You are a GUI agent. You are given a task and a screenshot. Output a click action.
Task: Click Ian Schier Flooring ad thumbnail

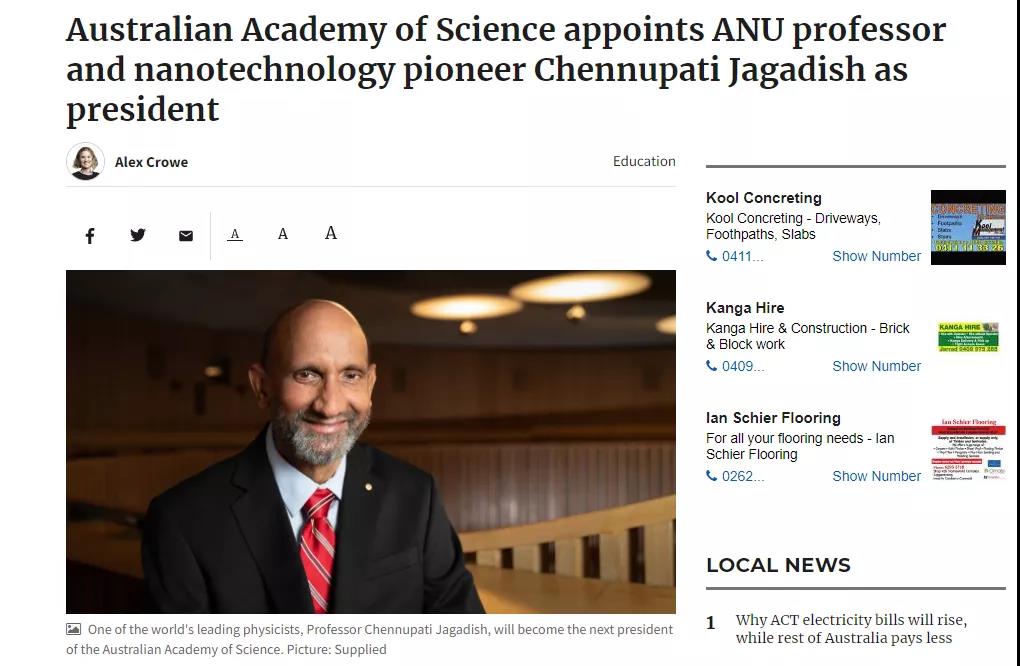[x=968, y=450]
